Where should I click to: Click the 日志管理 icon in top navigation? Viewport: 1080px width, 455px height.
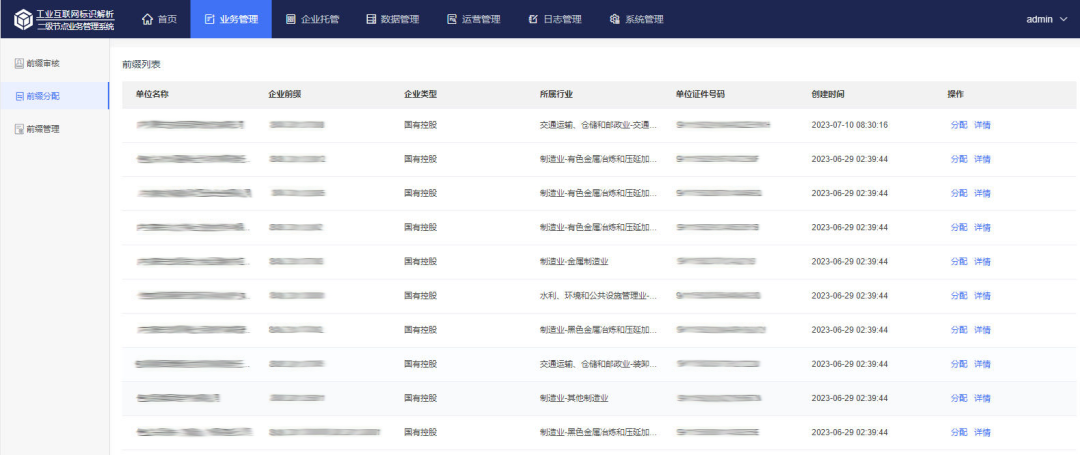point(532,19)
